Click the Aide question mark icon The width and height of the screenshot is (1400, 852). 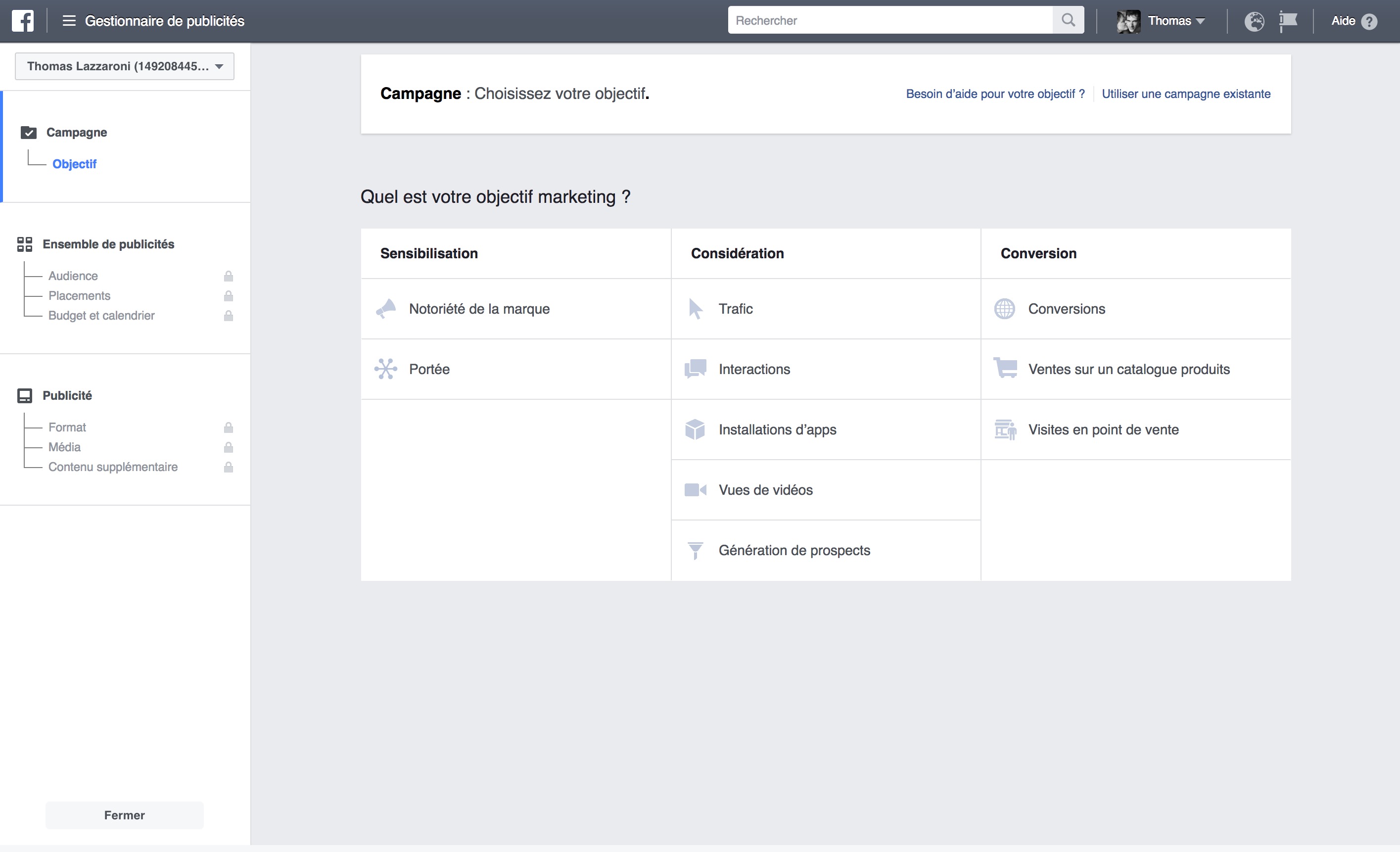pos(1369,22)
